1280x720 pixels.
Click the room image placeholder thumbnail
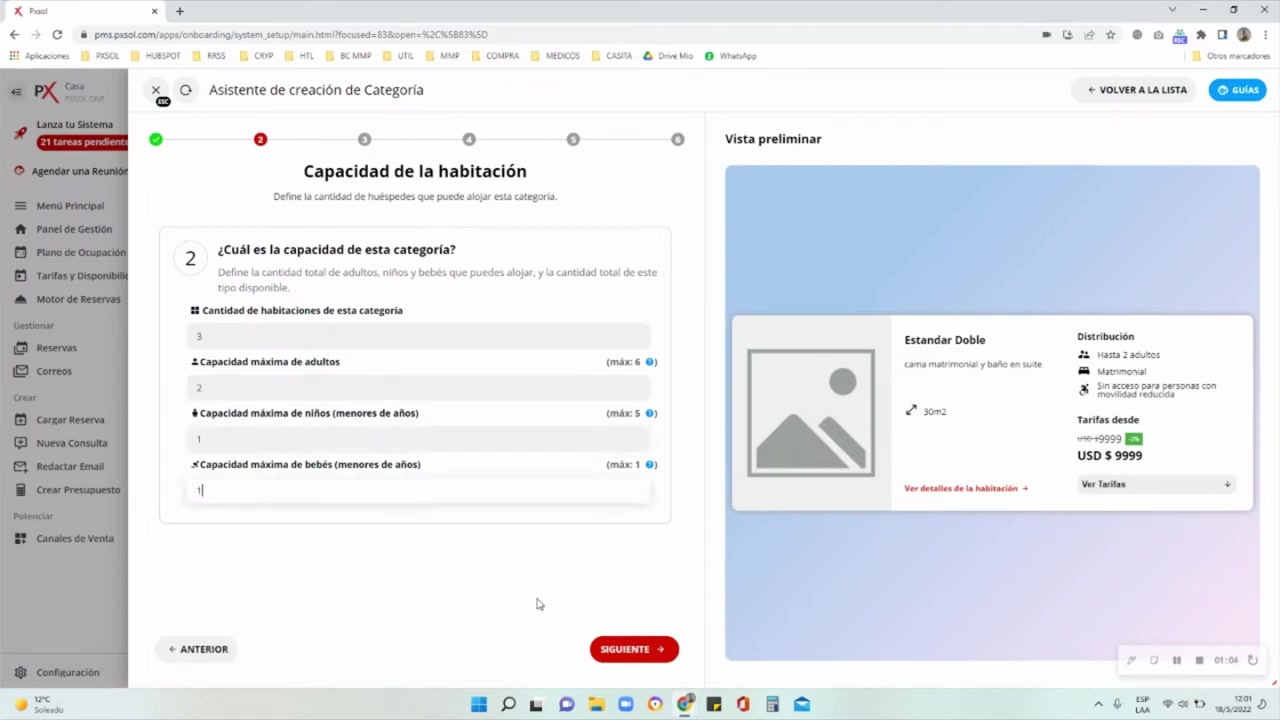coord(811,412)
